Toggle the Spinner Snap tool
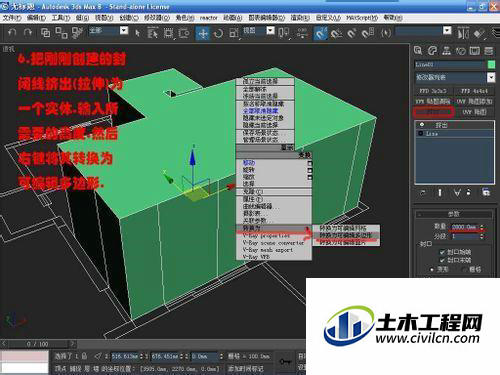 pyautogui.click(x=368, y=33)
